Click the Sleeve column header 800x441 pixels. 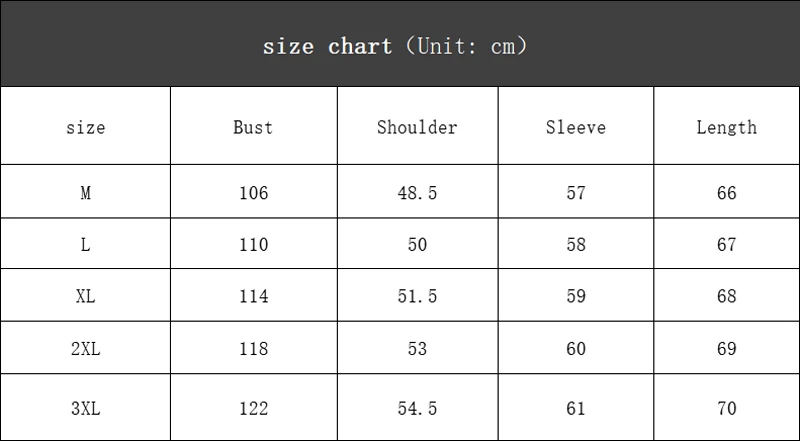(576, 126)
